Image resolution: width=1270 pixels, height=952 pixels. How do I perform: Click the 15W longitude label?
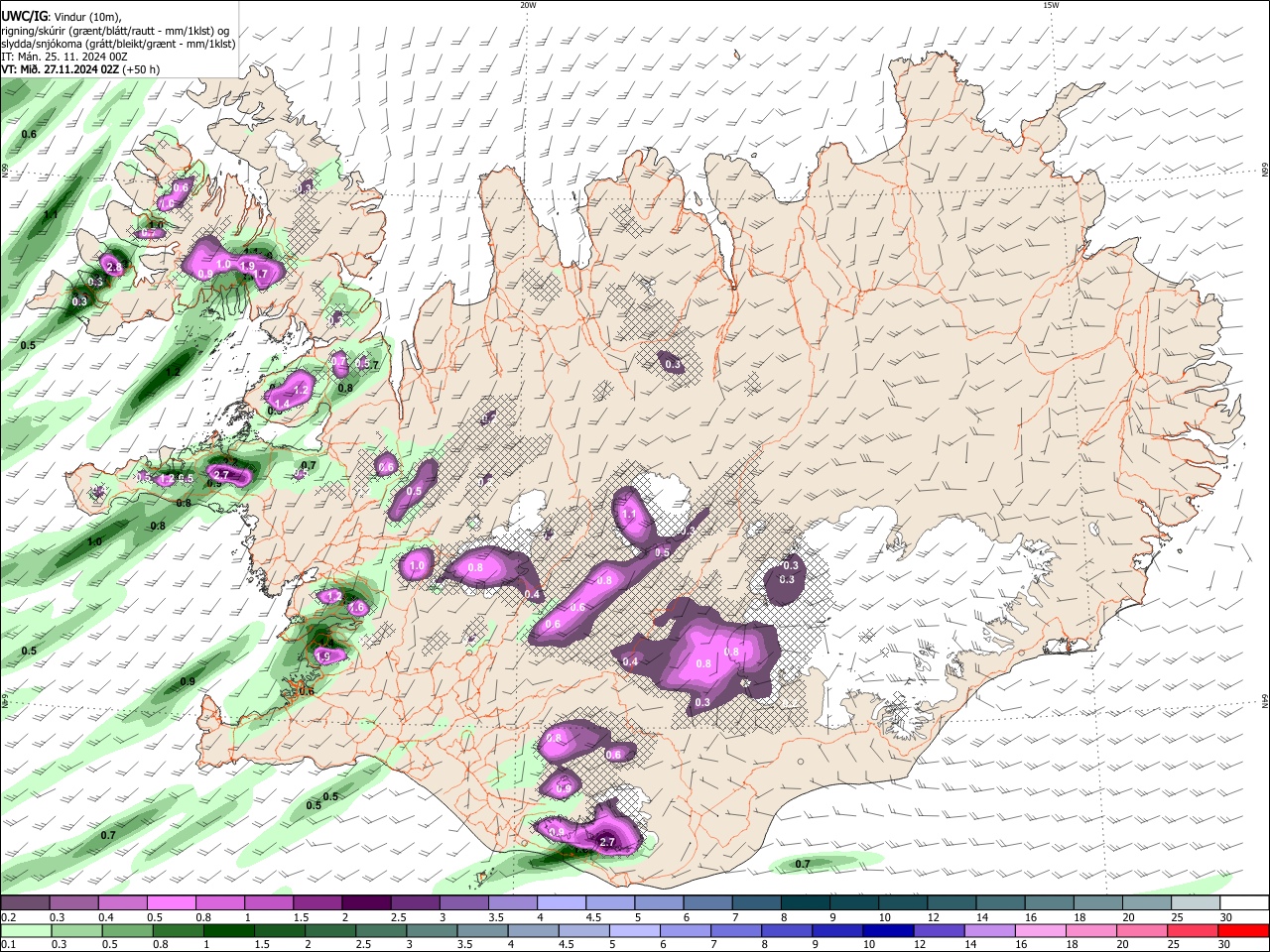pos(1051,5)
